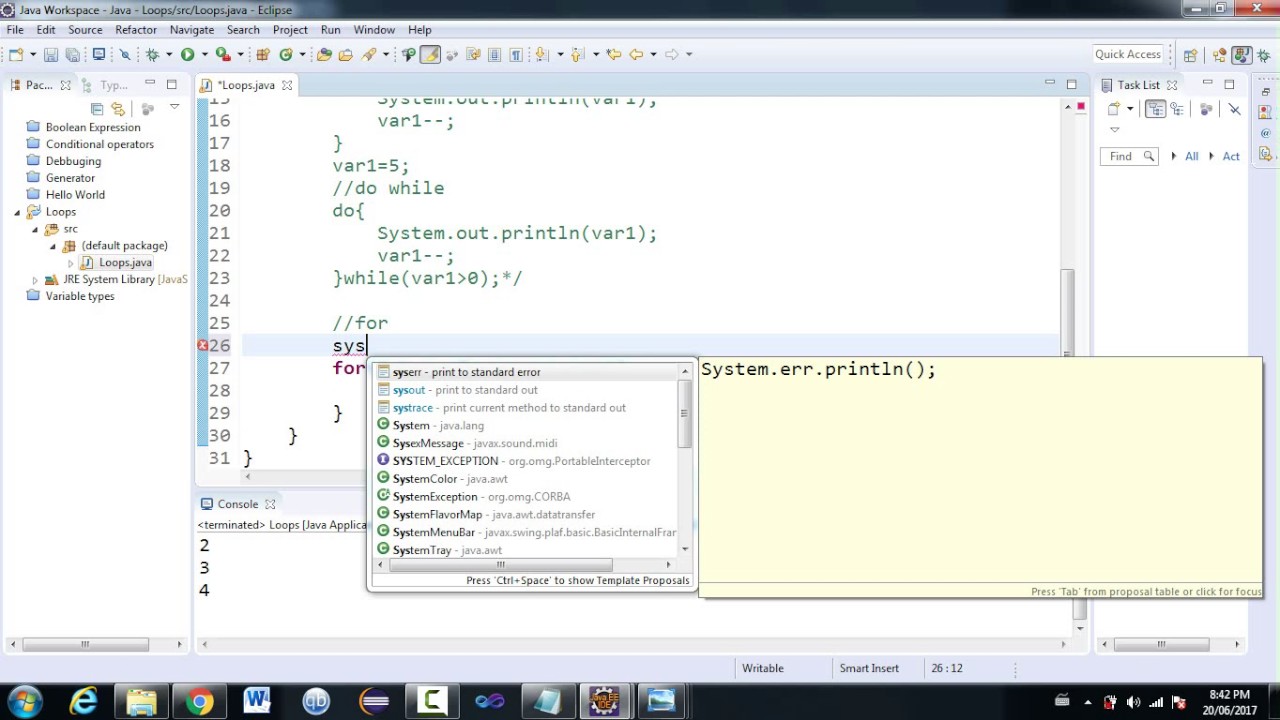Switch to the Java EE perspective icon
Image resolution: width=1280 pixels, height=720 pixels.
click(1219, 55)
